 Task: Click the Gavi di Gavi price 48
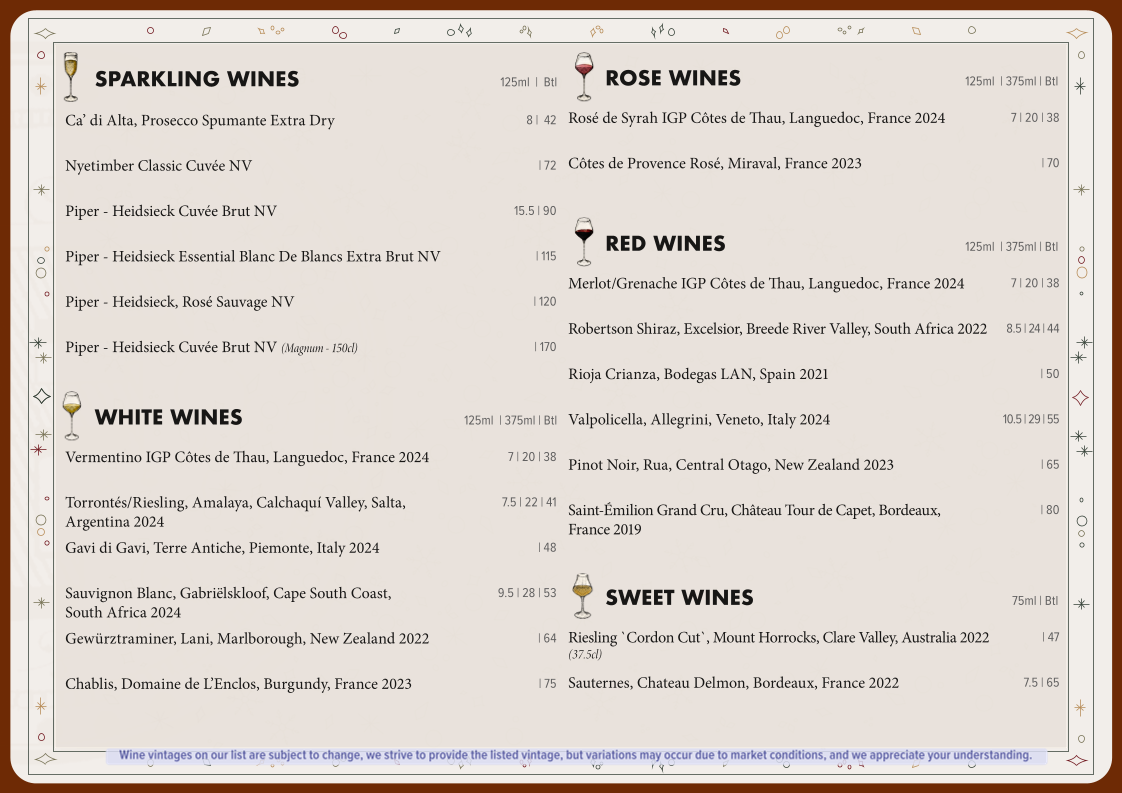click(x=547, y=548)
